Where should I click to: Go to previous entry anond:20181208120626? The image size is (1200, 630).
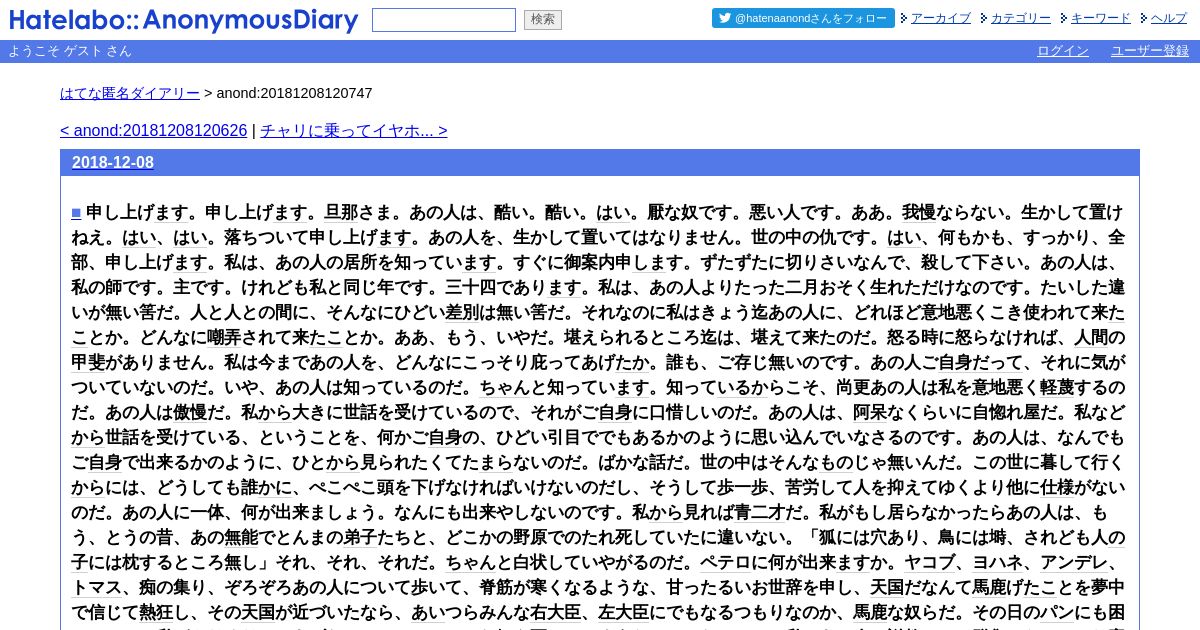pyautogui.click(x=154, y=131)
